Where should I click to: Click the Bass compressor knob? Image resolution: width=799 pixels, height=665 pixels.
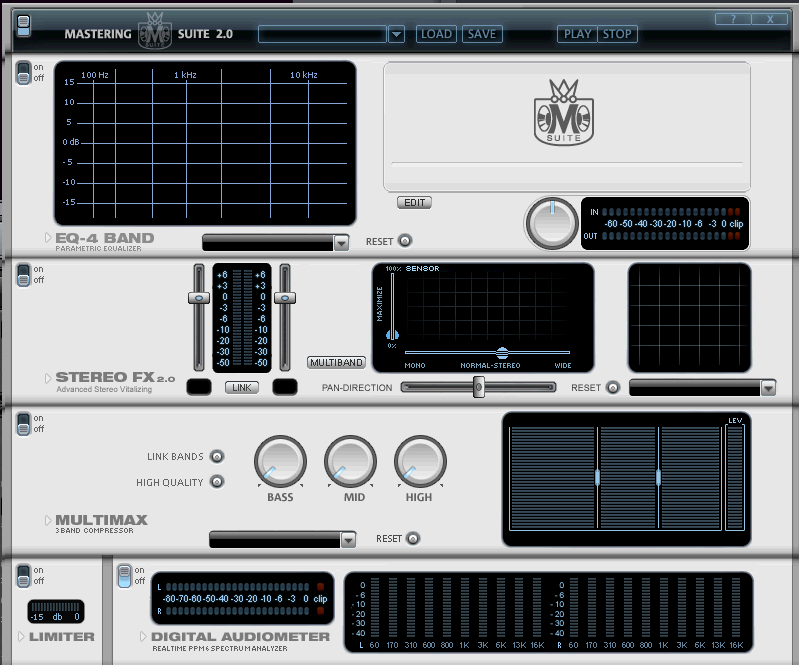280,462
